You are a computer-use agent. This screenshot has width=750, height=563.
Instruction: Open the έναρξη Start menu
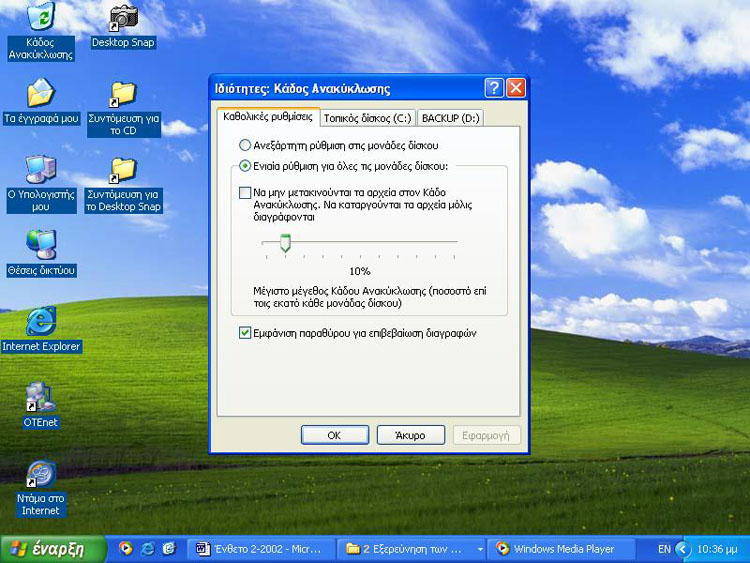point(53,549)
